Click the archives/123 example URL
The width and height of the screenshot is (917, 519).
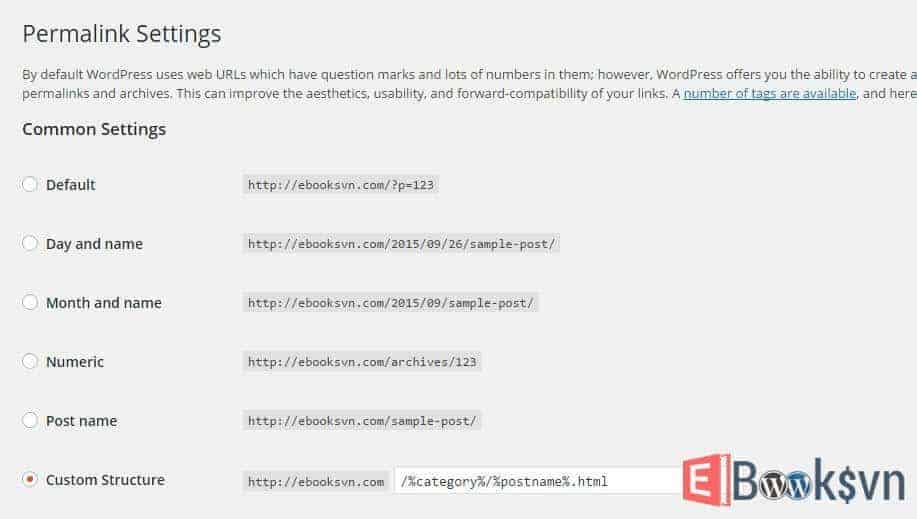pyautogui.click(x=362, y=362)
